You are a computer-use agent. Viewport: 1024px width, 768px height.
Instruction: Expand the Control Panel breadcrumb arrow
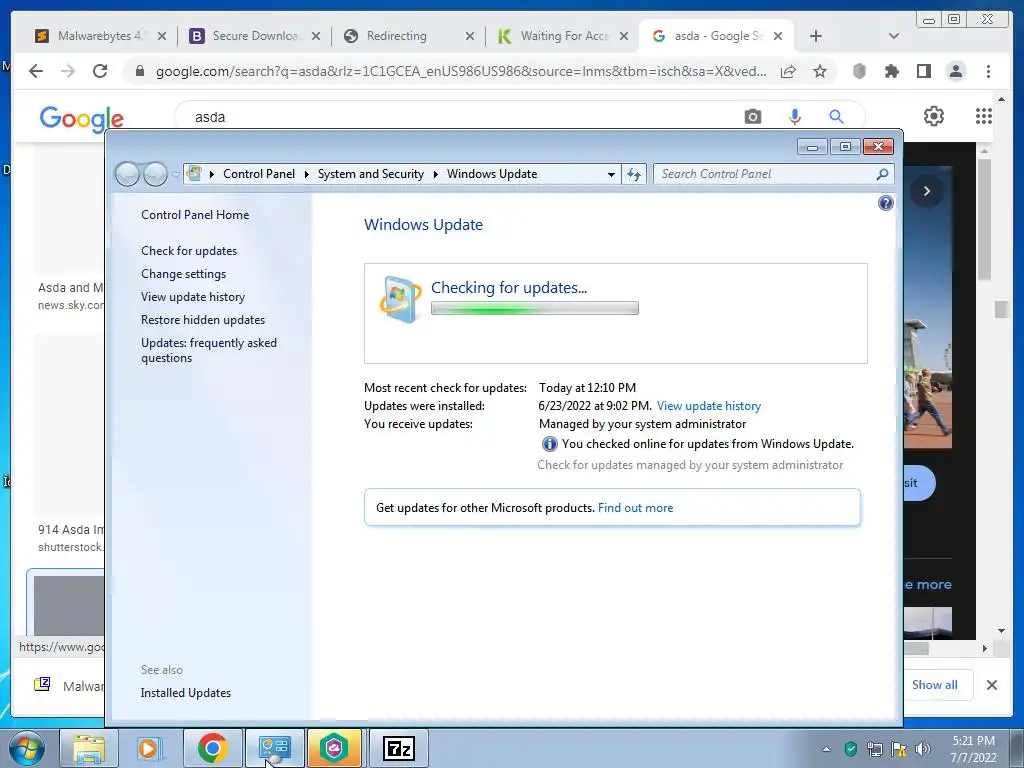point(306,174)
